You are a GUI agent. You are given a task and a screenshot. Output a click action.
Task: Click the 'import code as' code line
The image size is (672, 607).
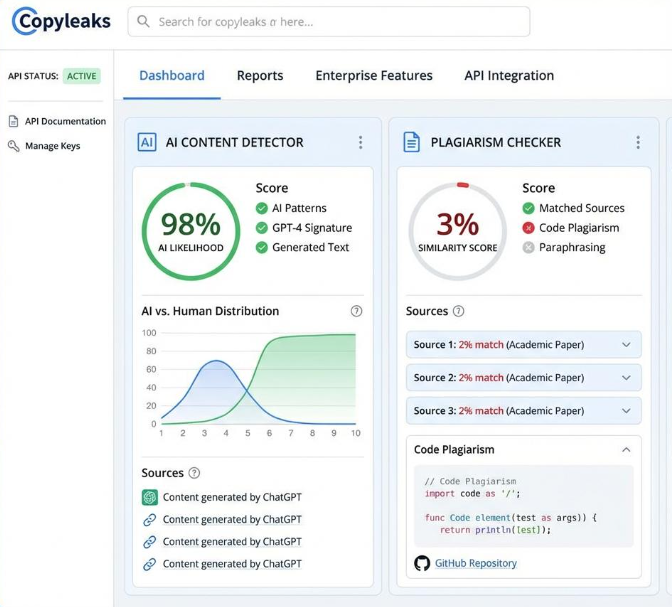[x=472, y=494]
